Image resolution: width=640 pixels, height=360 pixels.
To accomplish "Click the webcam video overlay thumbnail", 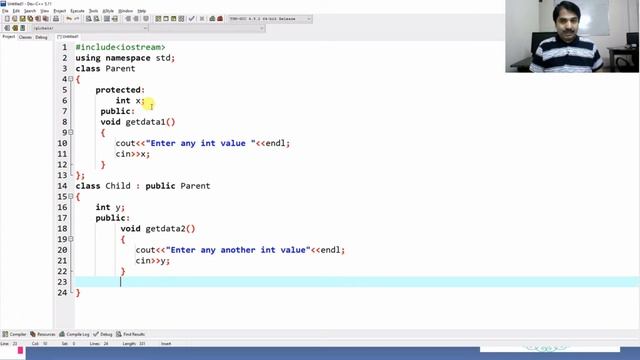I will pyautogui.click(x=572, y=36).
